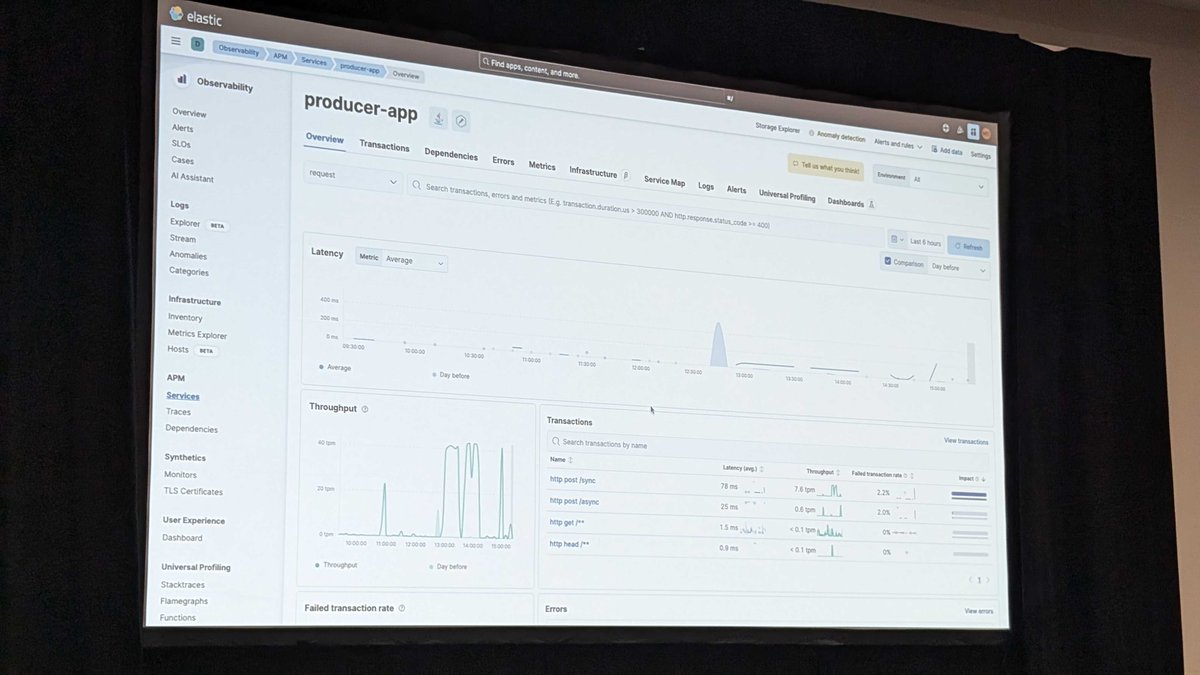Viewport: 1200px width, 675px height.
Task: Focus the Search transactions, errors and metrics bar
Action: tap(646, 211)
